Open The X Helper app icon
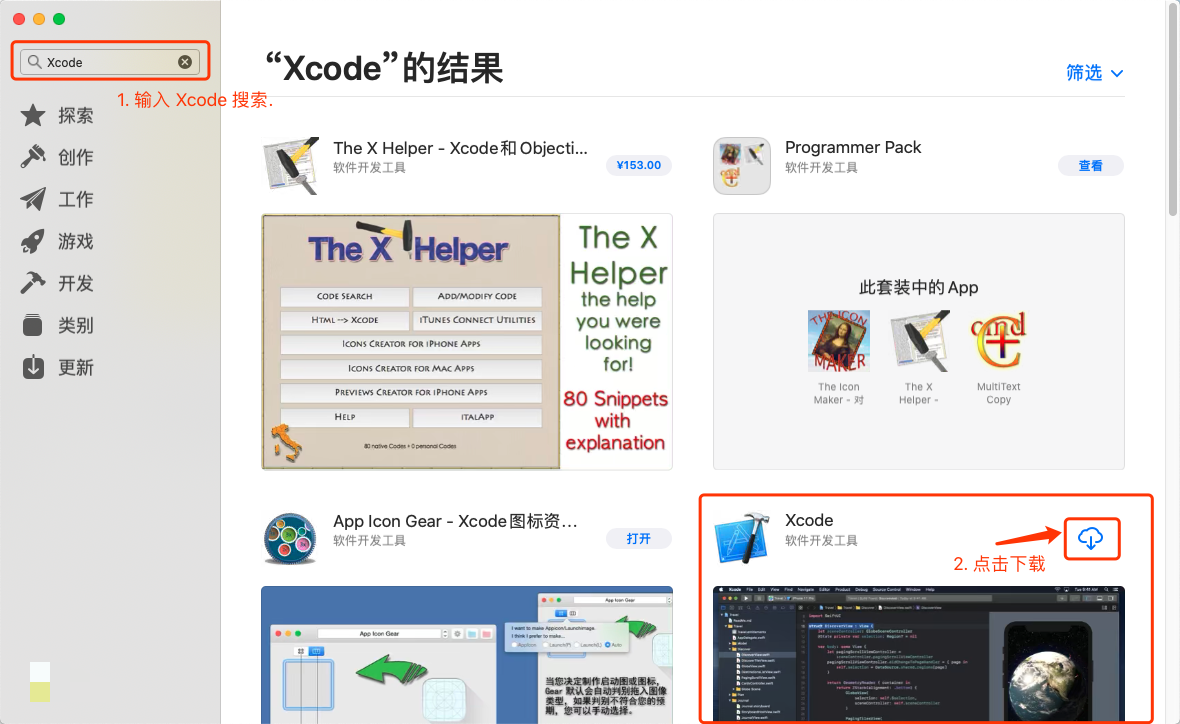 tap(290, 166)
